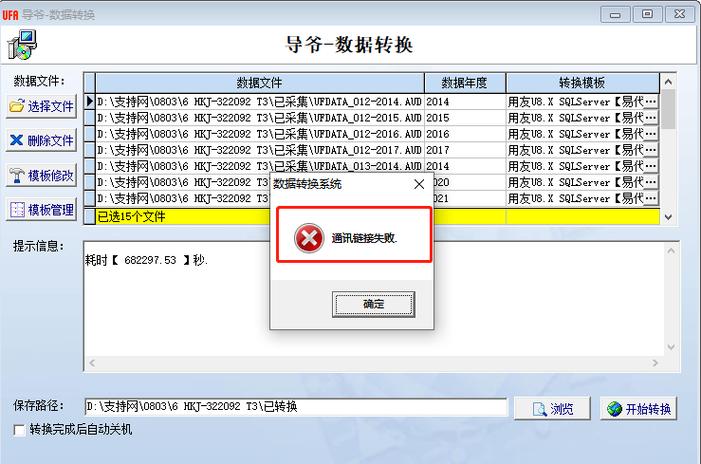Click the 保存路径 input field

[296, 407]
